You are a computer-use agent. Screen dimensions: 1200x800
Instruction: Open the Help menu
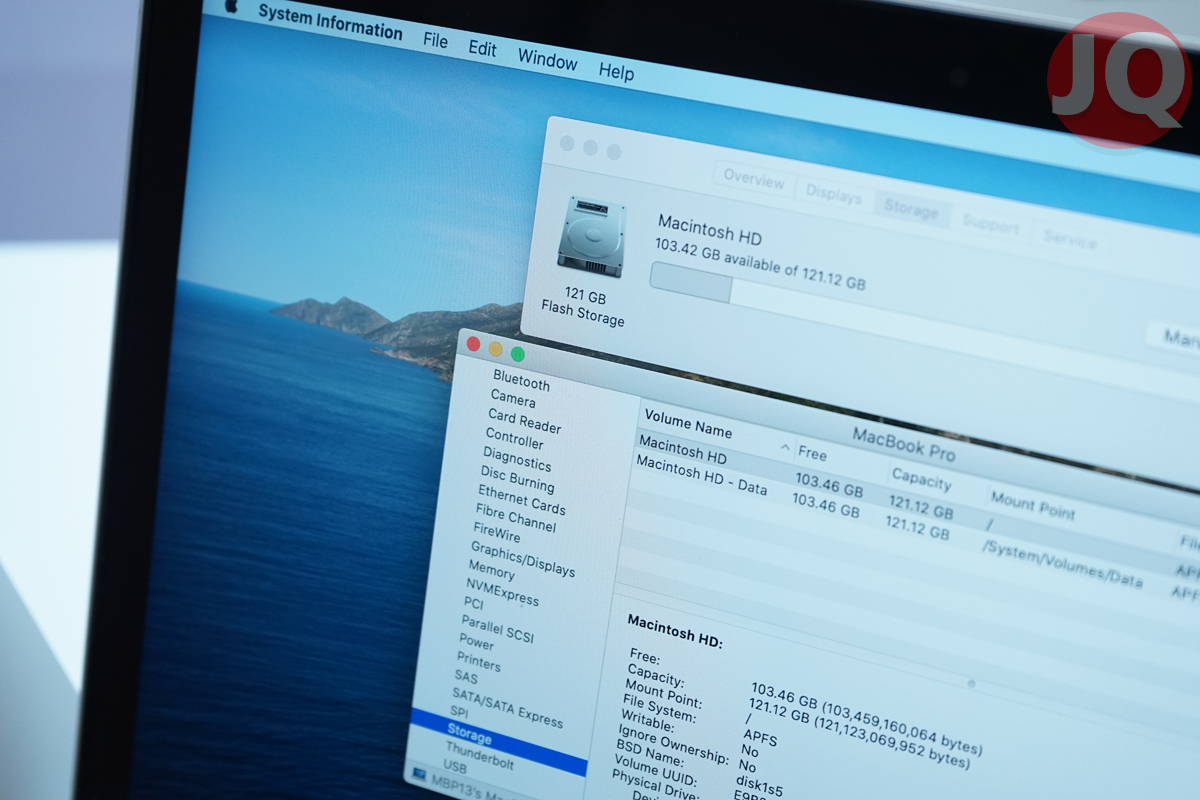[x=616, y=71]
